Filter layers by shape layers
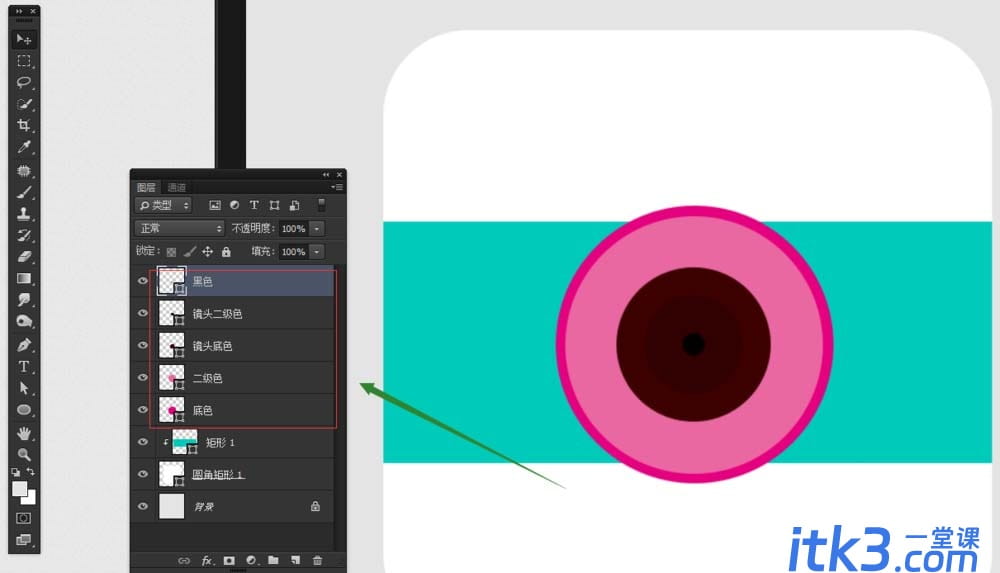This screenshot has height=573, width=1000. coord(274,205)
